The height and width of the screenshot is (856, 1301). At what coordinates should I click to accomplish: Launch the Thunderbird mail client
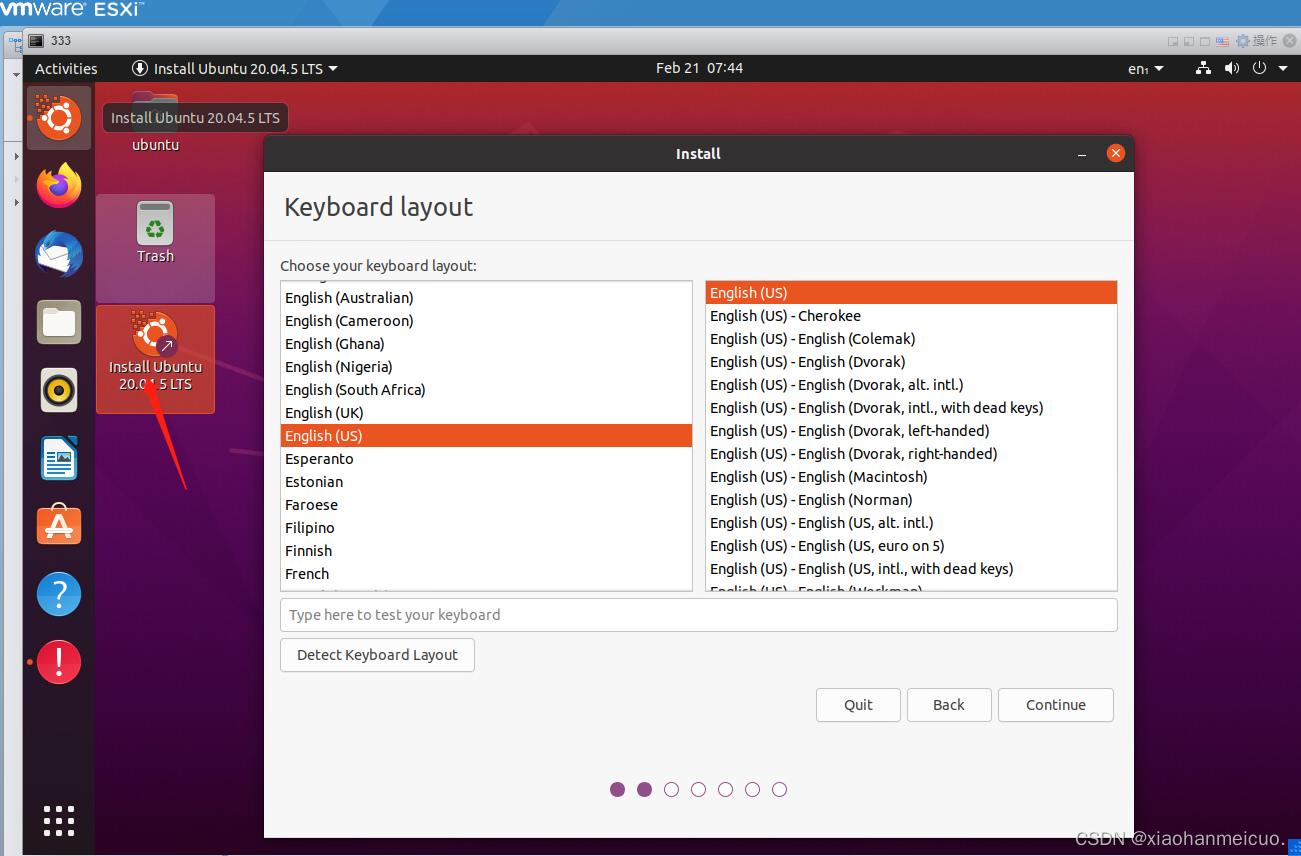[x=58, y=254]
